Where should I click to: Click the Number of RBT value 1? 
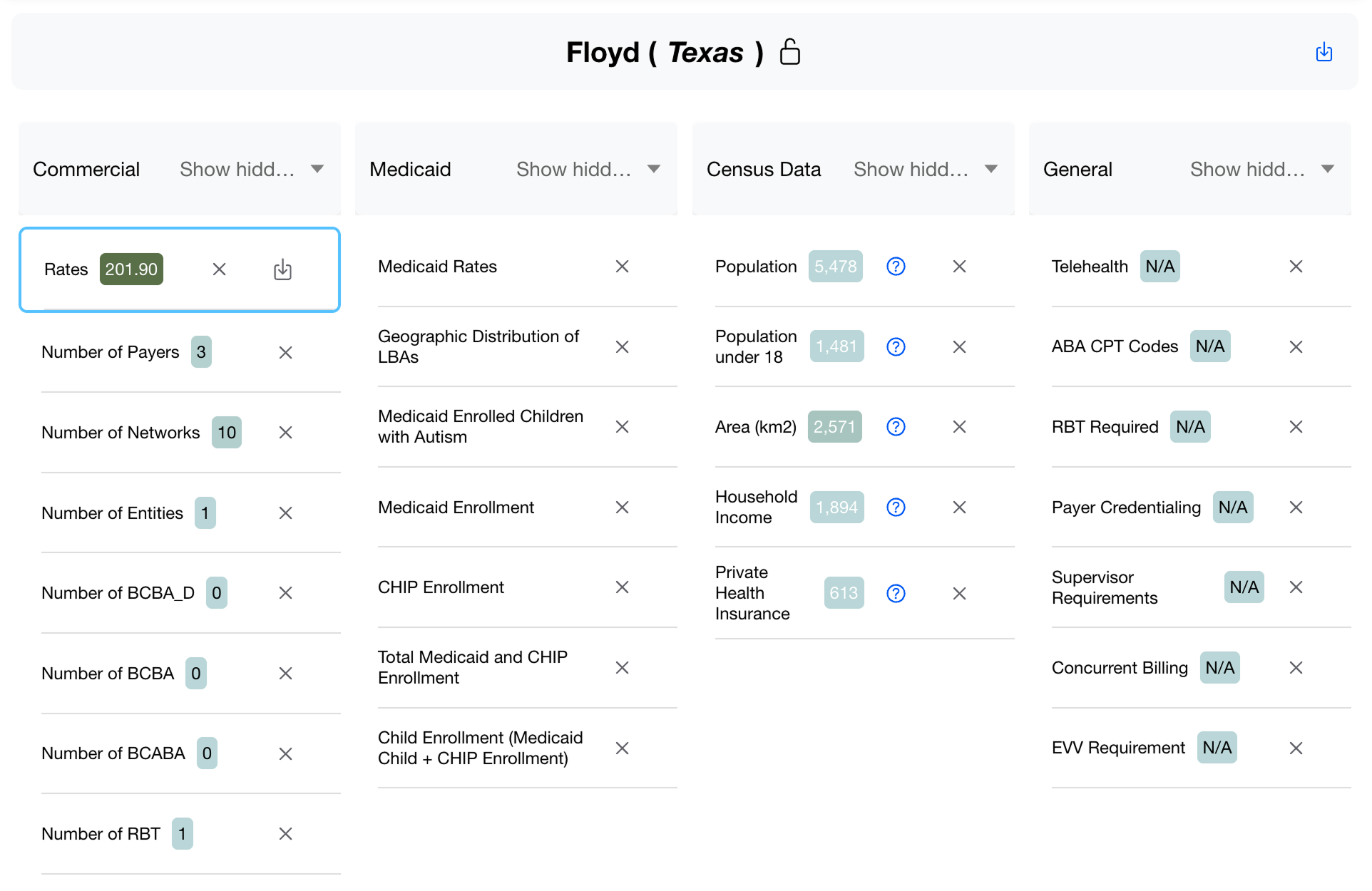183,834
